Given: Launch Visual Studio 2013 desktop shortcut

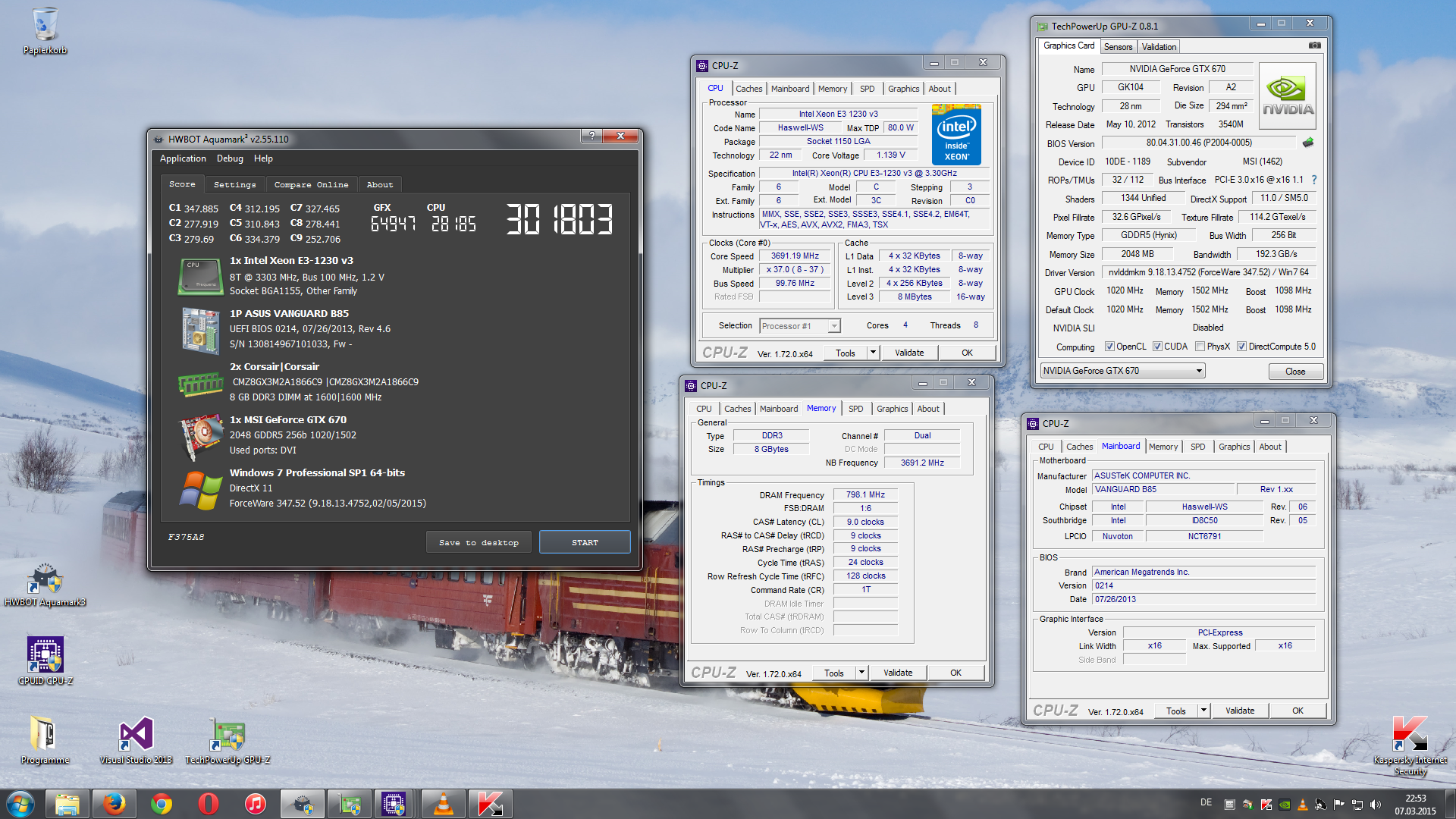Looking at the screenshot, I should 136,739.
